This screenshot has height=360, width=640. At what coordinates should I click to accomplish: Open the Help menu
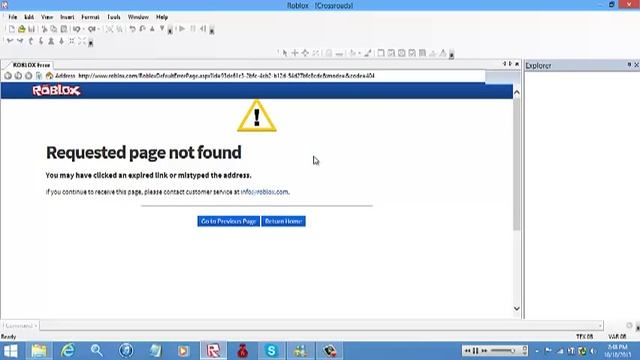pos(162,17)
